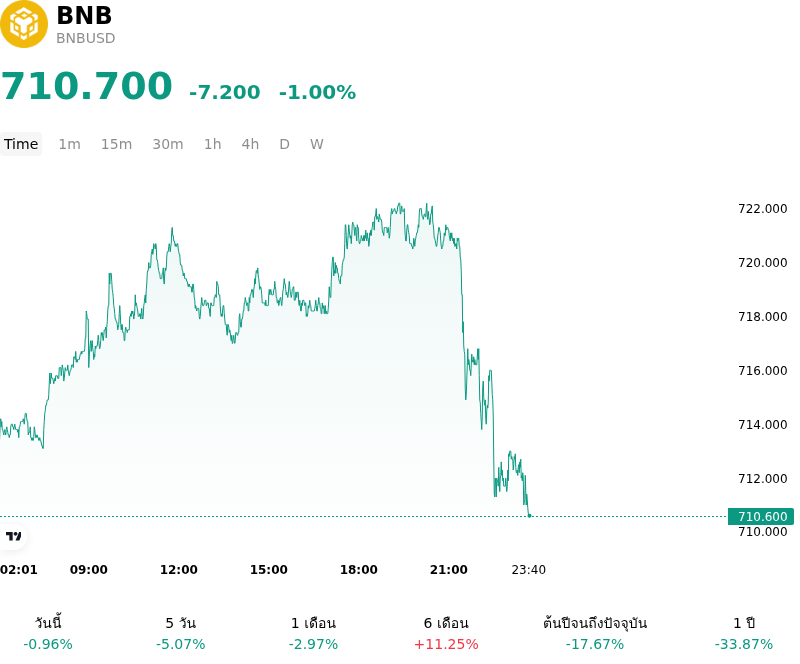Click the 23:40 time axis marker
Image resolution: width=800 pixels, height=664 pixels.
pos(529,570)
